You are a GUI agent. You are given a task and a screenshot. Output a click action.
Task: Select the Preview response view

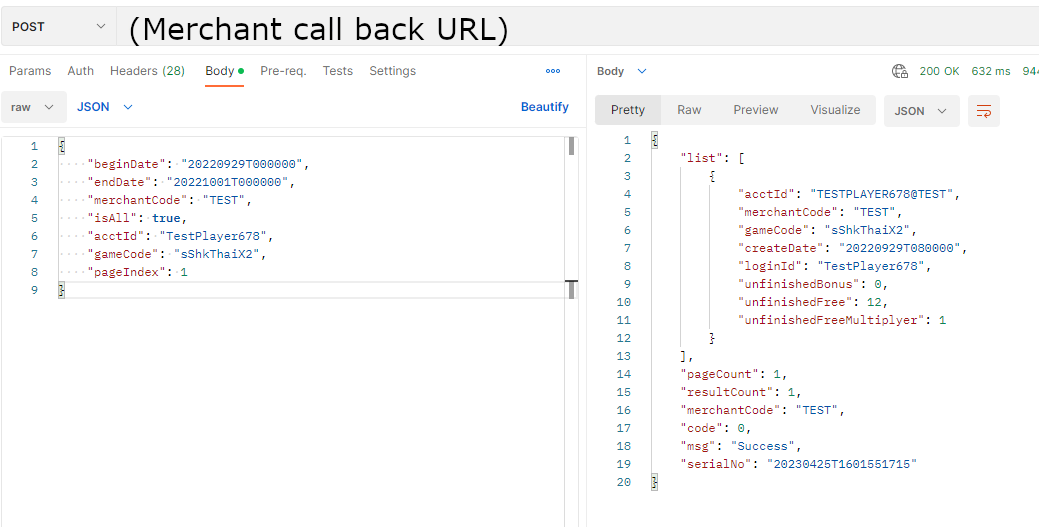[755, 110]
